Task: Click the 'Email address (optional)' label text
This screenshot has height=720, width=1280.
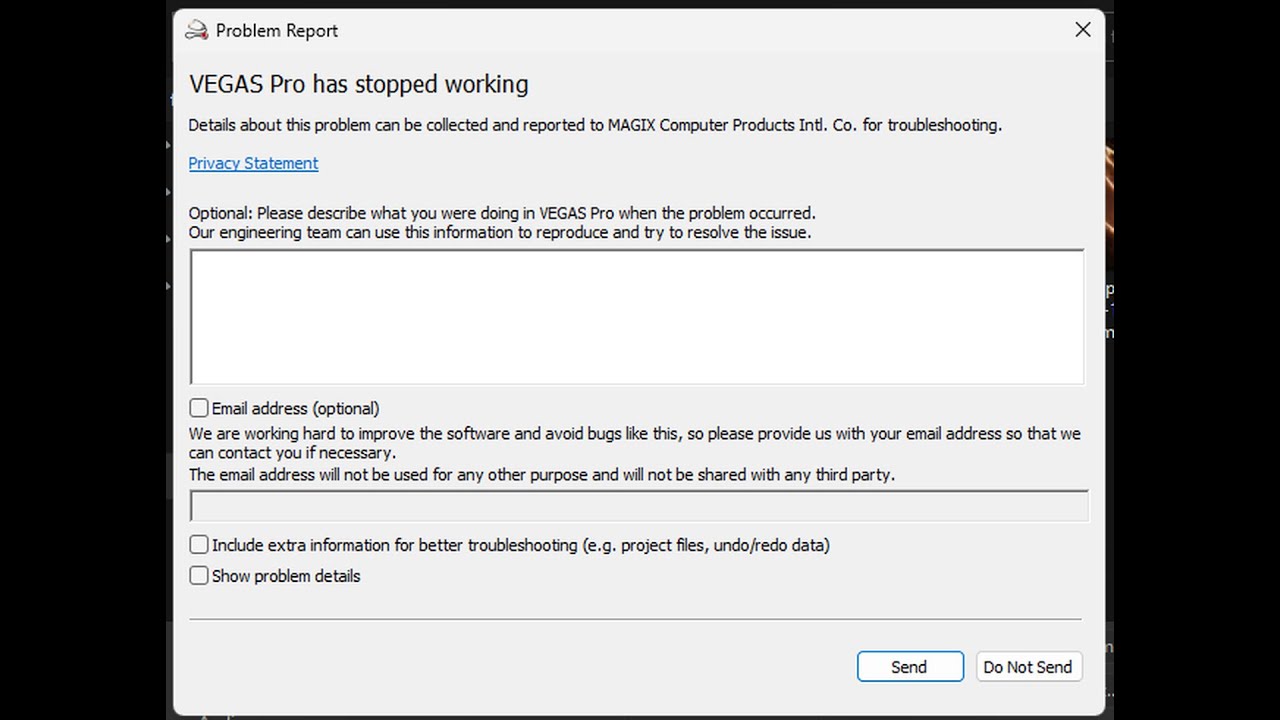Action: 295,408
